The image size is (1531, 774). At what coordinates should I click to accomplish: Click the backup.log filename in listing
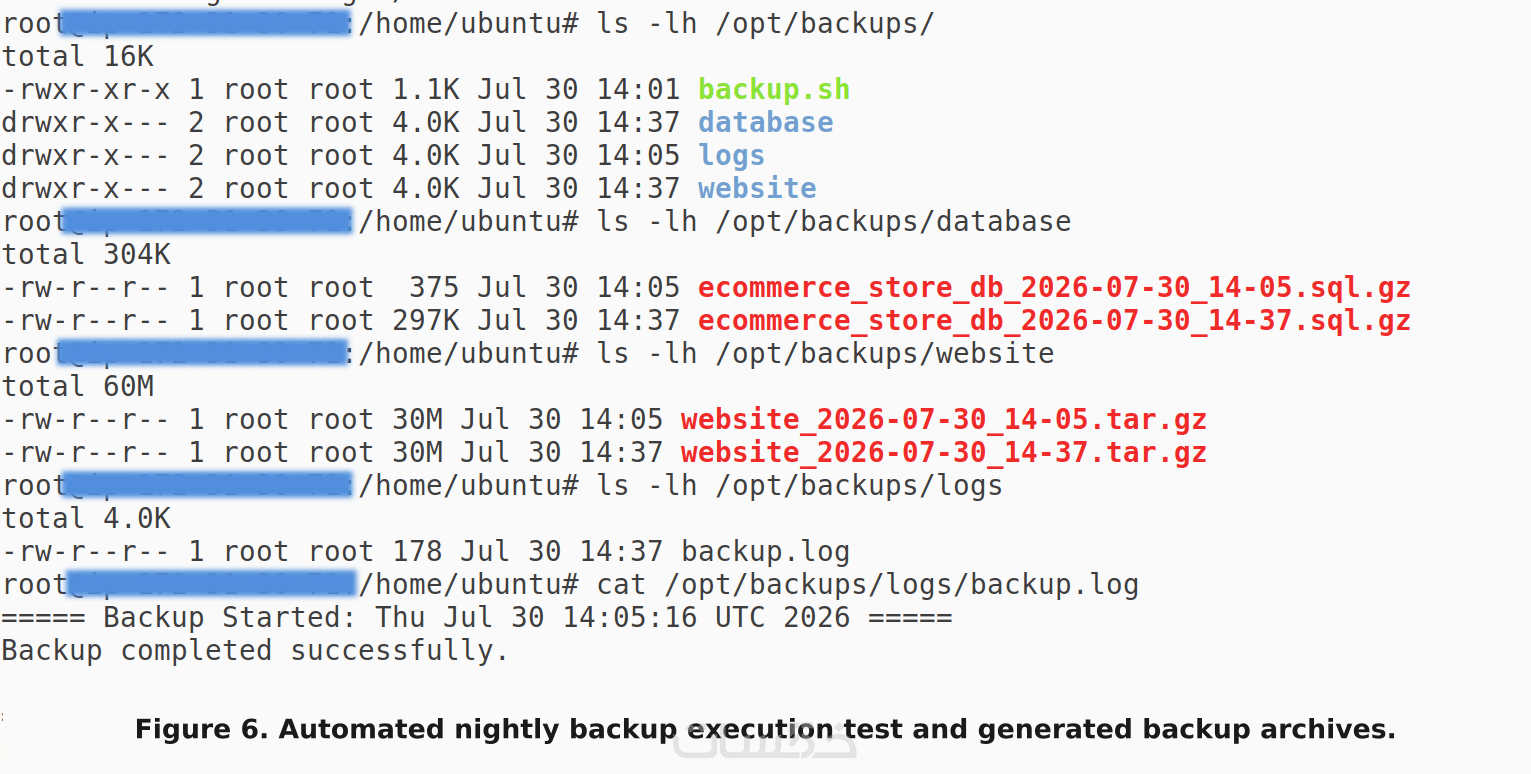765,552
